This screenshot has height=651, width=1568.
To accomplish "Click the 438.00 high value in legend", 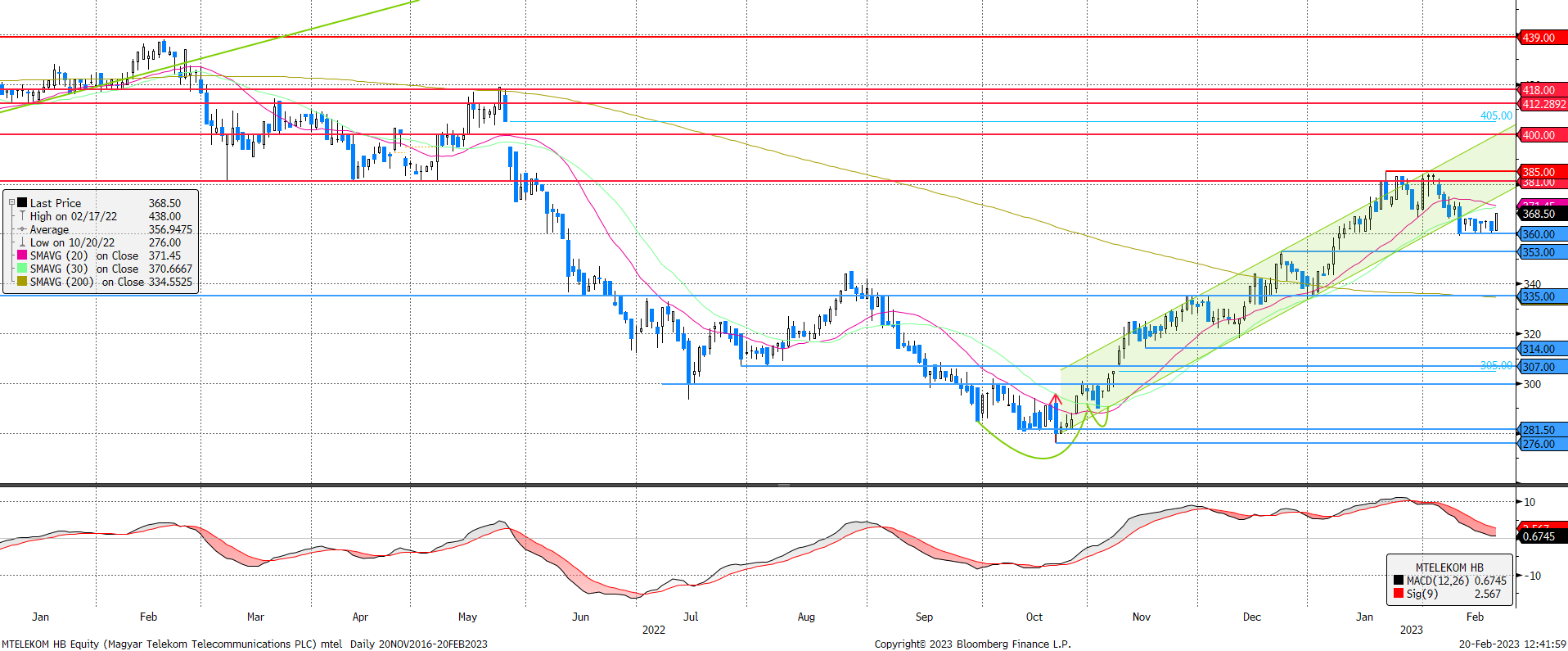I will [x=164, y=216].
